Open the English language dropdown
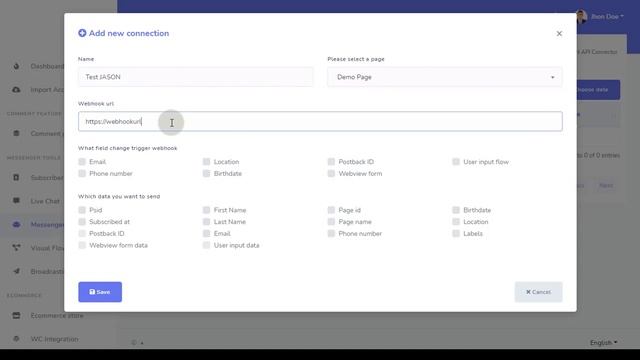 click(x=603, y=342)
